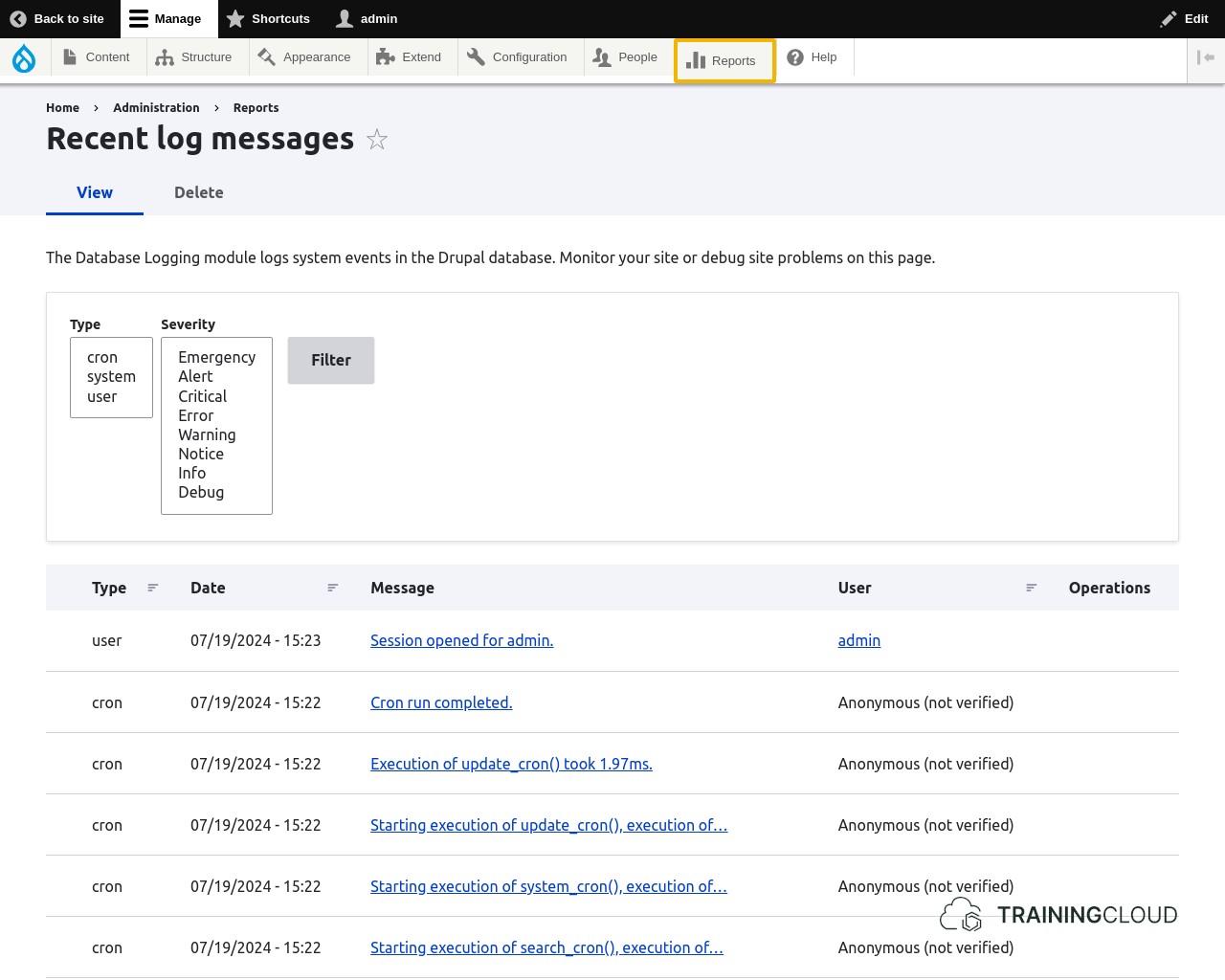Sort table by User column
Viewport: 1225px width, 980px height.
pyautogui.click(x=937, y=588)
